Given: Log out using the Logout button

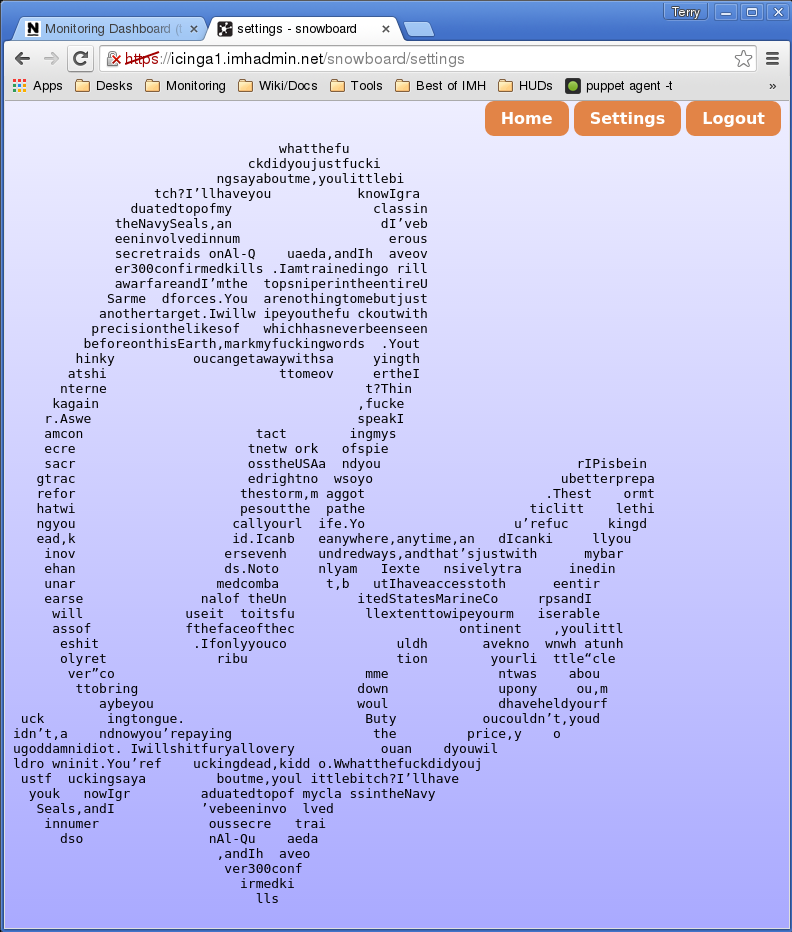Looking at the screenshot, I should click(x=733, y=118).
